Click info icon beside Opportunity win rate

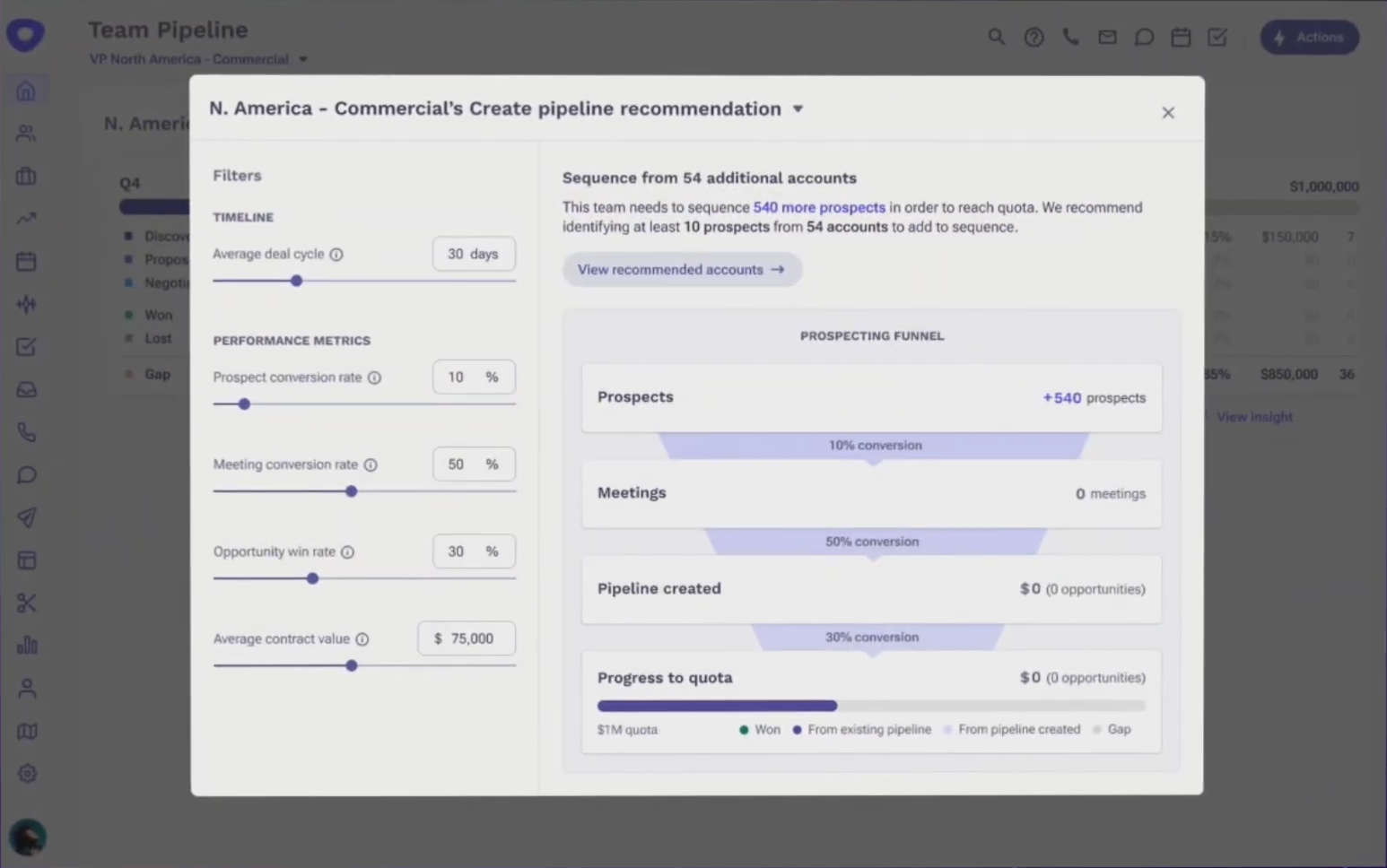point(348,552)
